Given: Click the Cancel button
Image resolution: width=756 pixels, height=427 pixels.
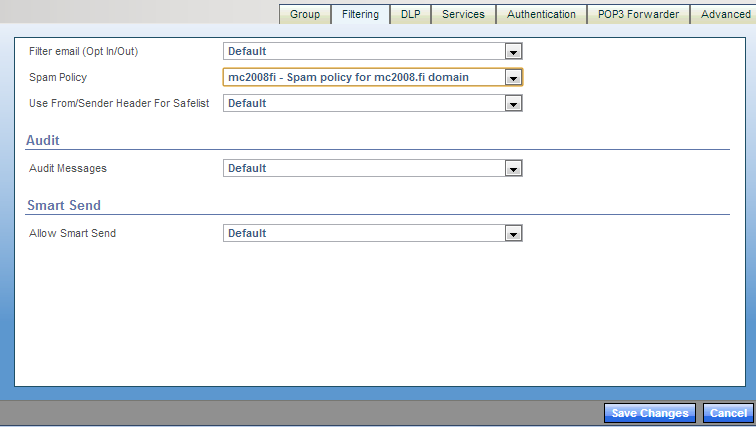Looking at the screenshot, I should pos(728,413).
